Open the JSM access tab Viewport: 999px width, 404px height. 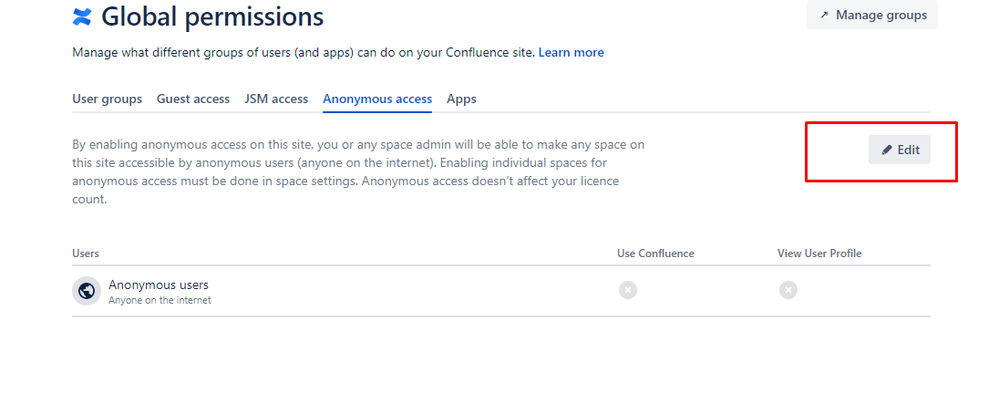(x=276, y=99)
